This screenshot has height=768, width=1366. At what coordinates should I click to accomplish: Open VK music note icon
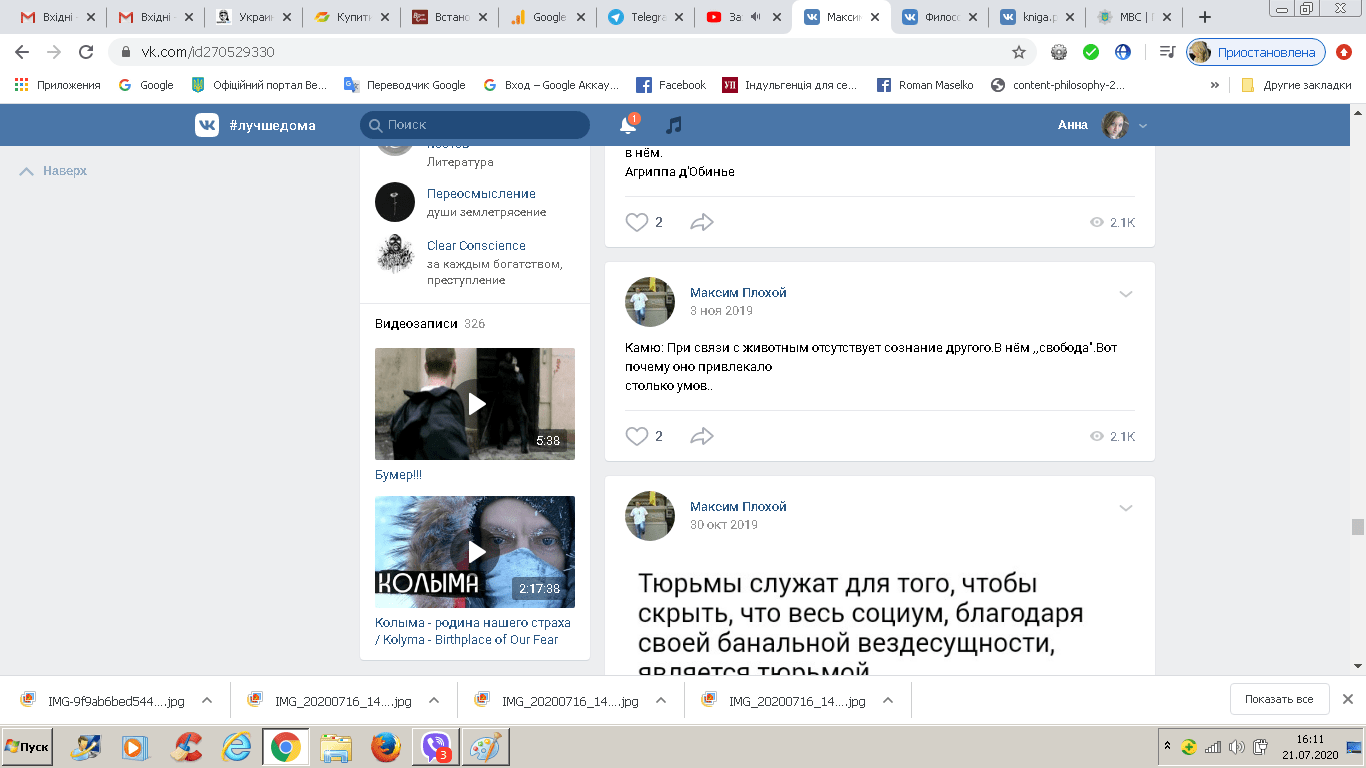[x=674, y=125]
